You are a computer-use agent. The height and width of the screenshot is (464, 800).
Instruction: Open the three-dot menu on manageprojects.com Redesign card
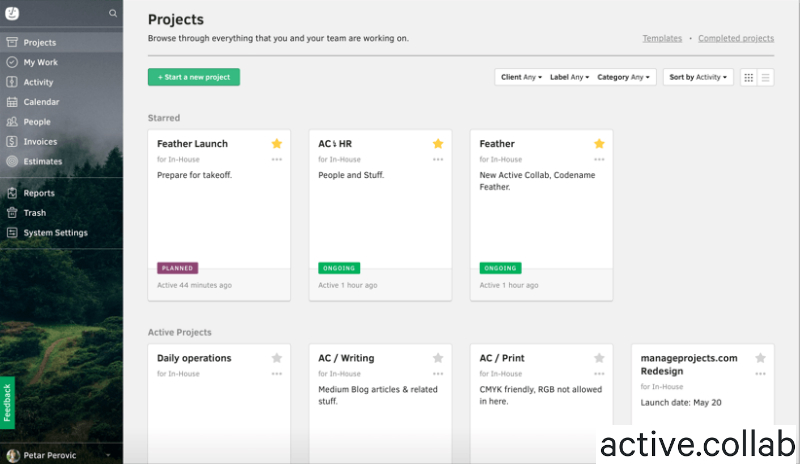coord(760,374)
